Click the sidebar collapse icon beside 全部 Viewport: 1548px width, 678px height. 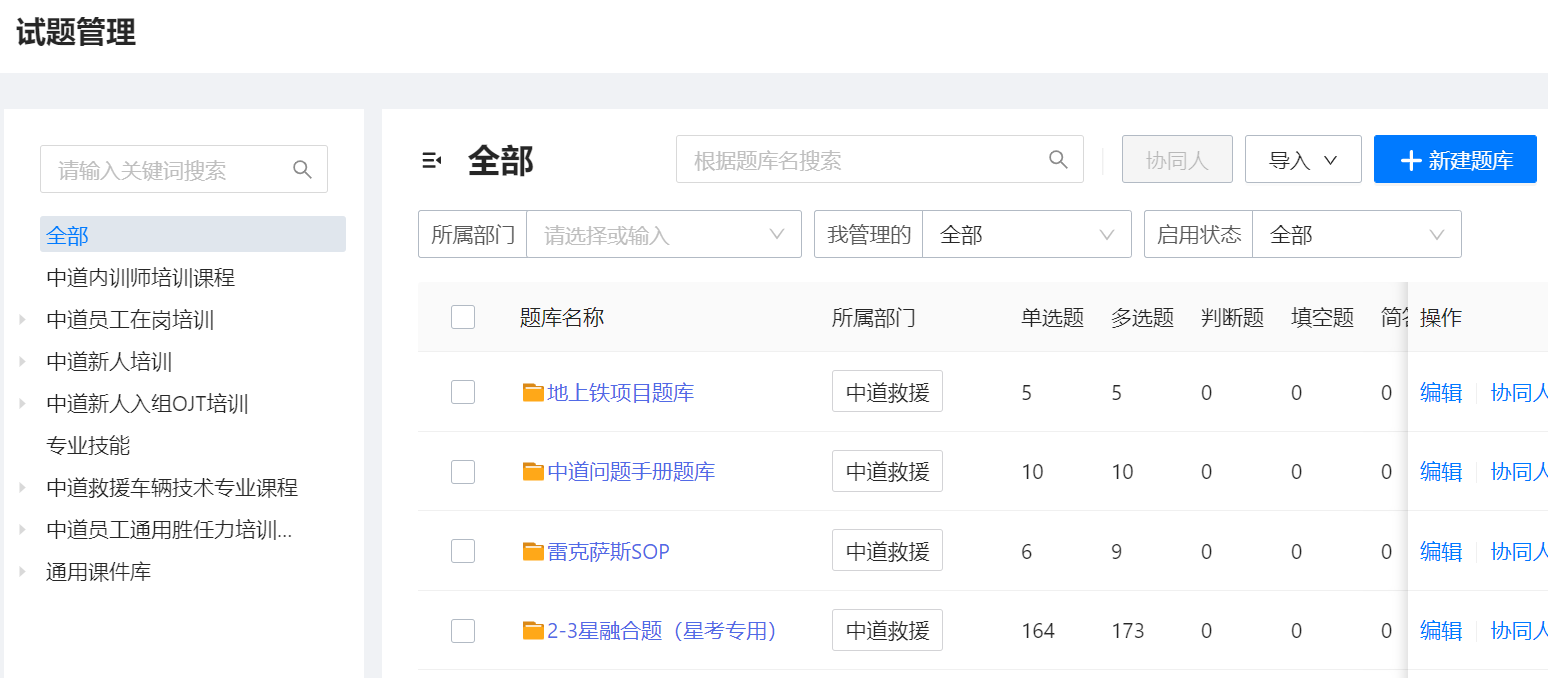[x=431, y=160]
